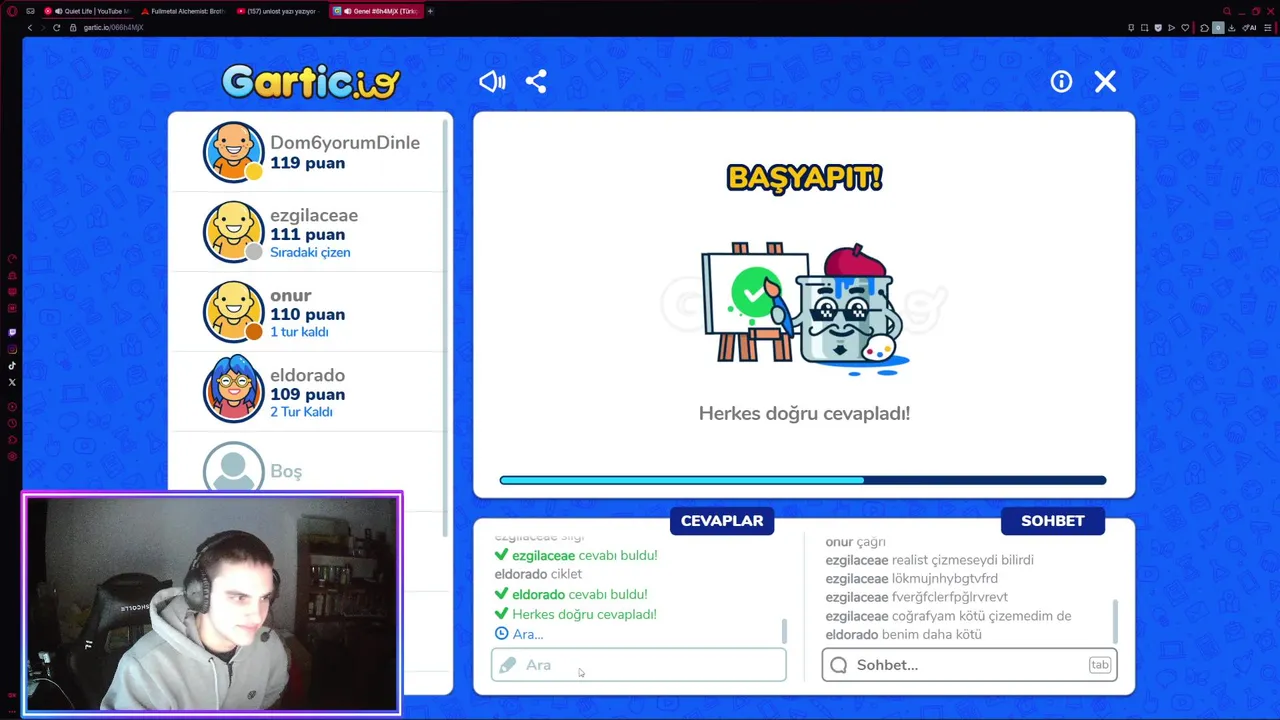Select Dom6yorumDinle's avatar
Image resolution: width=1280 pixels, height=720 pixels.
233,152
